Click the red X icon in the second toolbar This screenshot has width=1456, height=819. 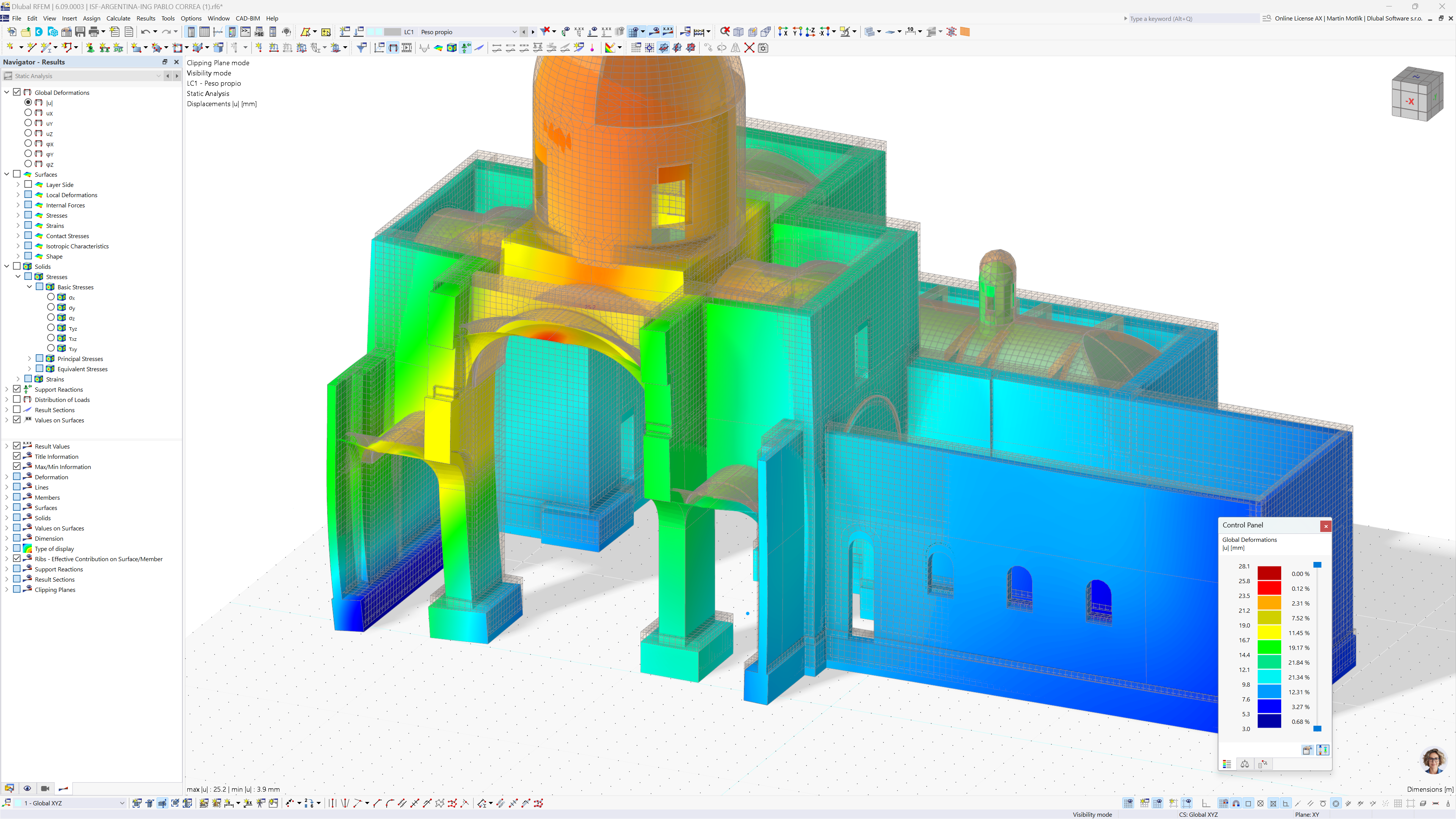click(749, 48)
